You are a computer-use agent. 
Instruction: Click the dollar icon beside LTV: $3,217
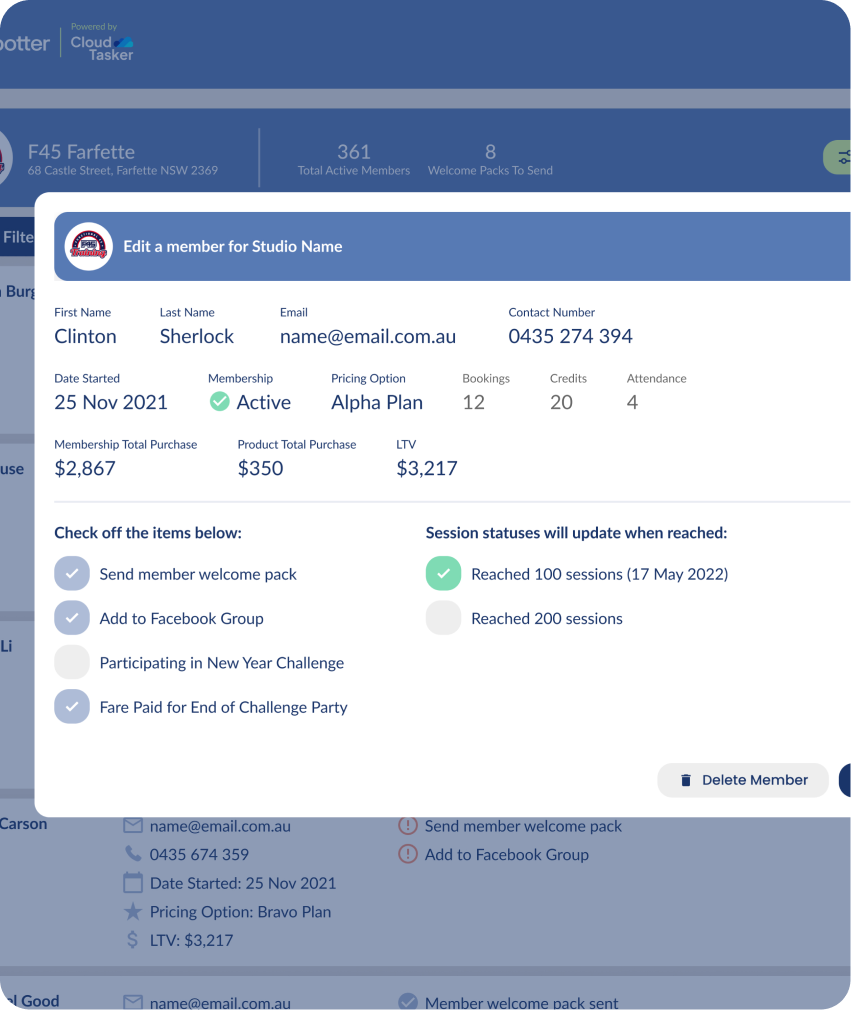(133, 940)
